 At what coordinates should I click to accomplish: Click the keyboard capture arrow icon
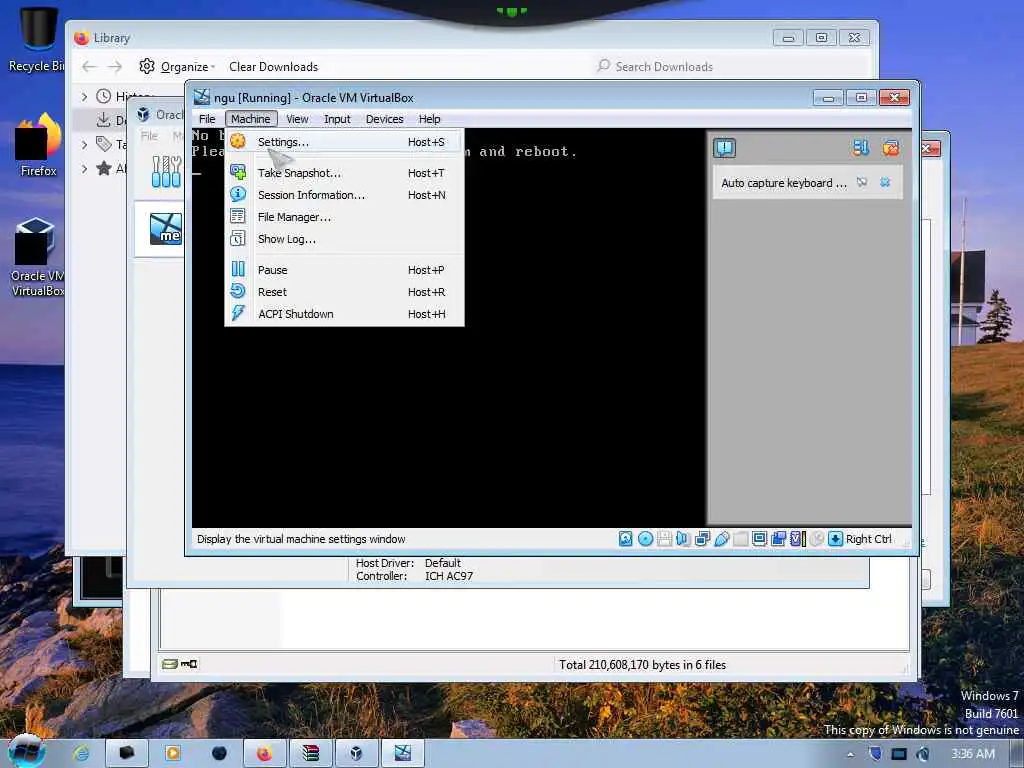click(x=835, y=539)
